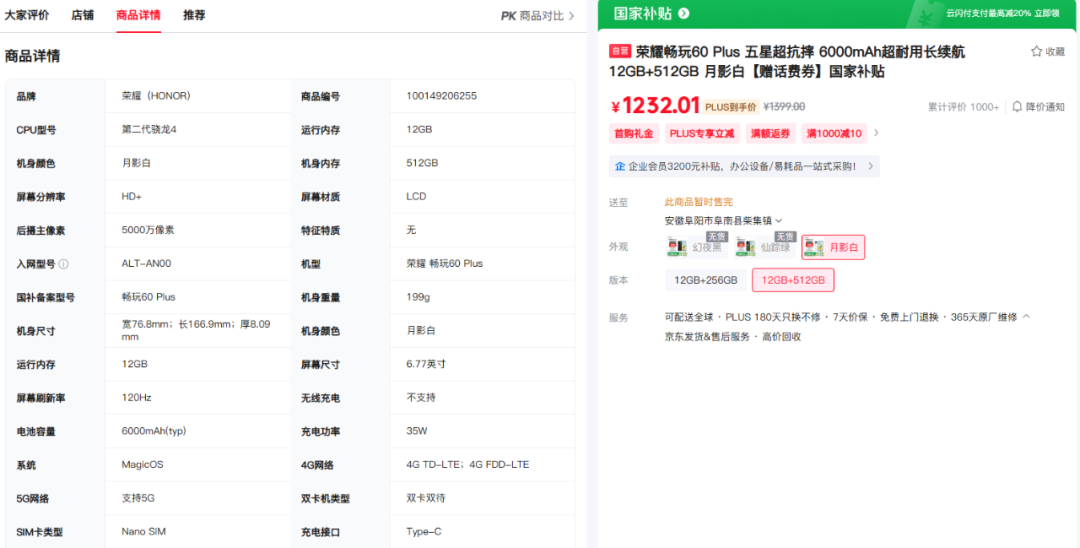Click the 5000万像素 camera value
The image size is (1080, 548).
coord(148,230)
